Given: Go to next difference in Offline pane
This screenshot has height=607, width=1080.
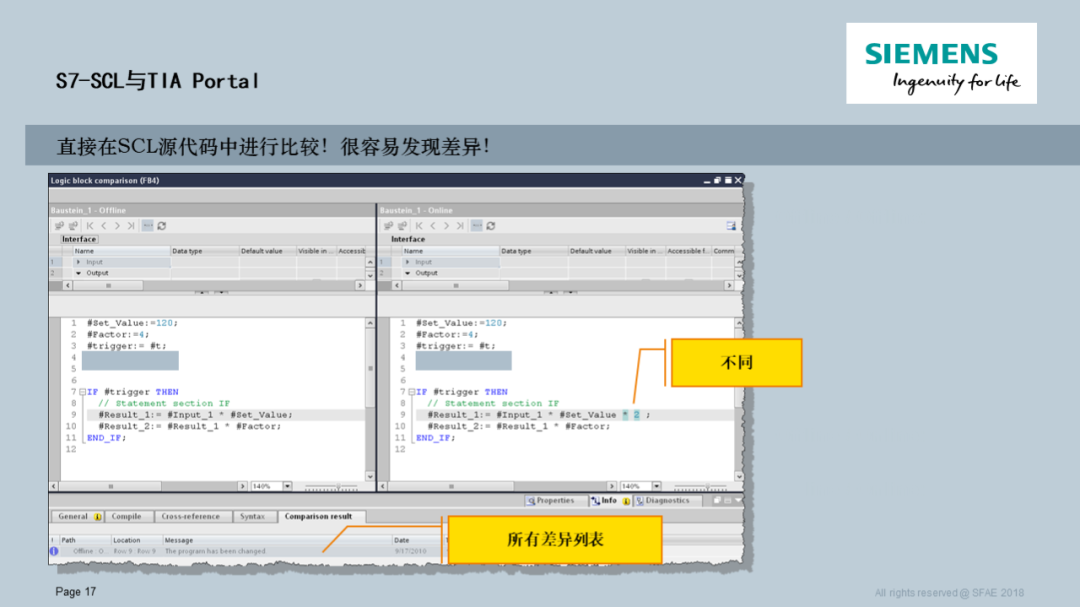Looking at the screenshot, I should click(117, 226).
